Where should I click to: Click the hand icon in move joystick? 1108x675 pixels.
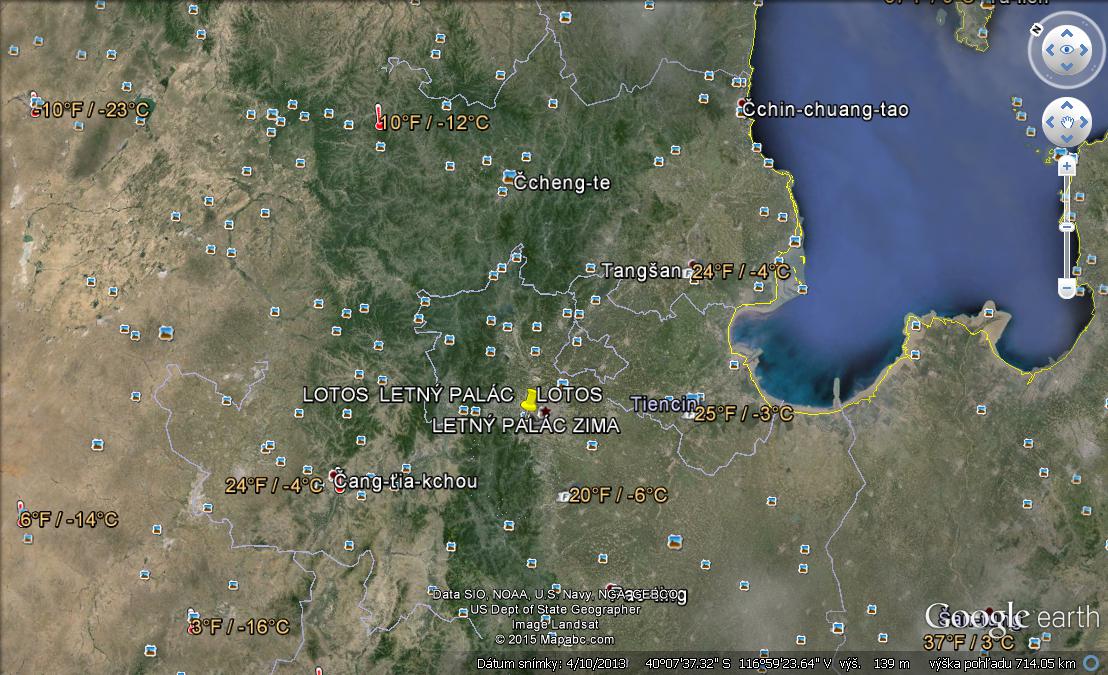click(1067, 123)
